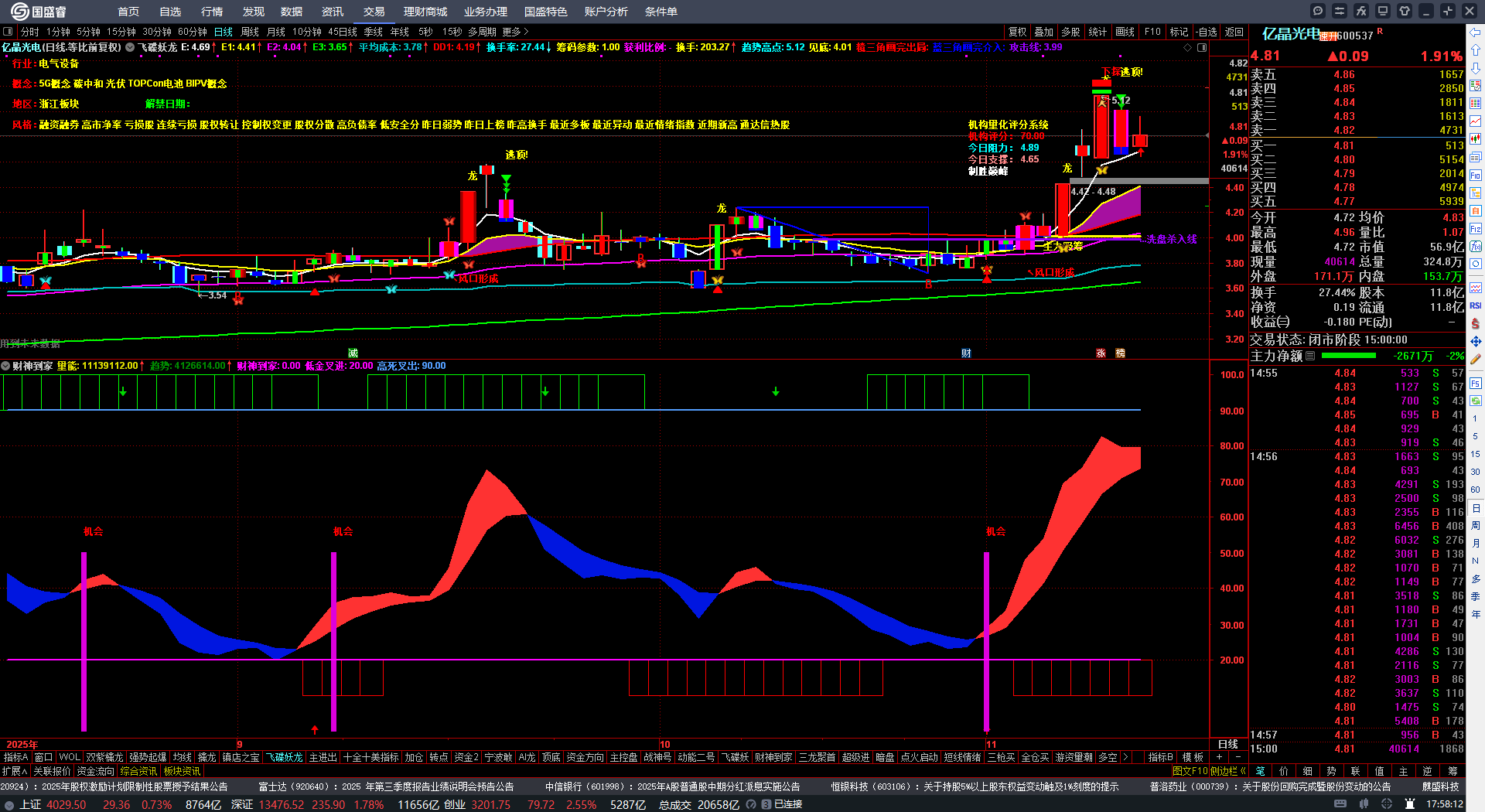Open the 理财商城 menu
Viewport: 1485px width, 812px height.
(x=425, y=12)
